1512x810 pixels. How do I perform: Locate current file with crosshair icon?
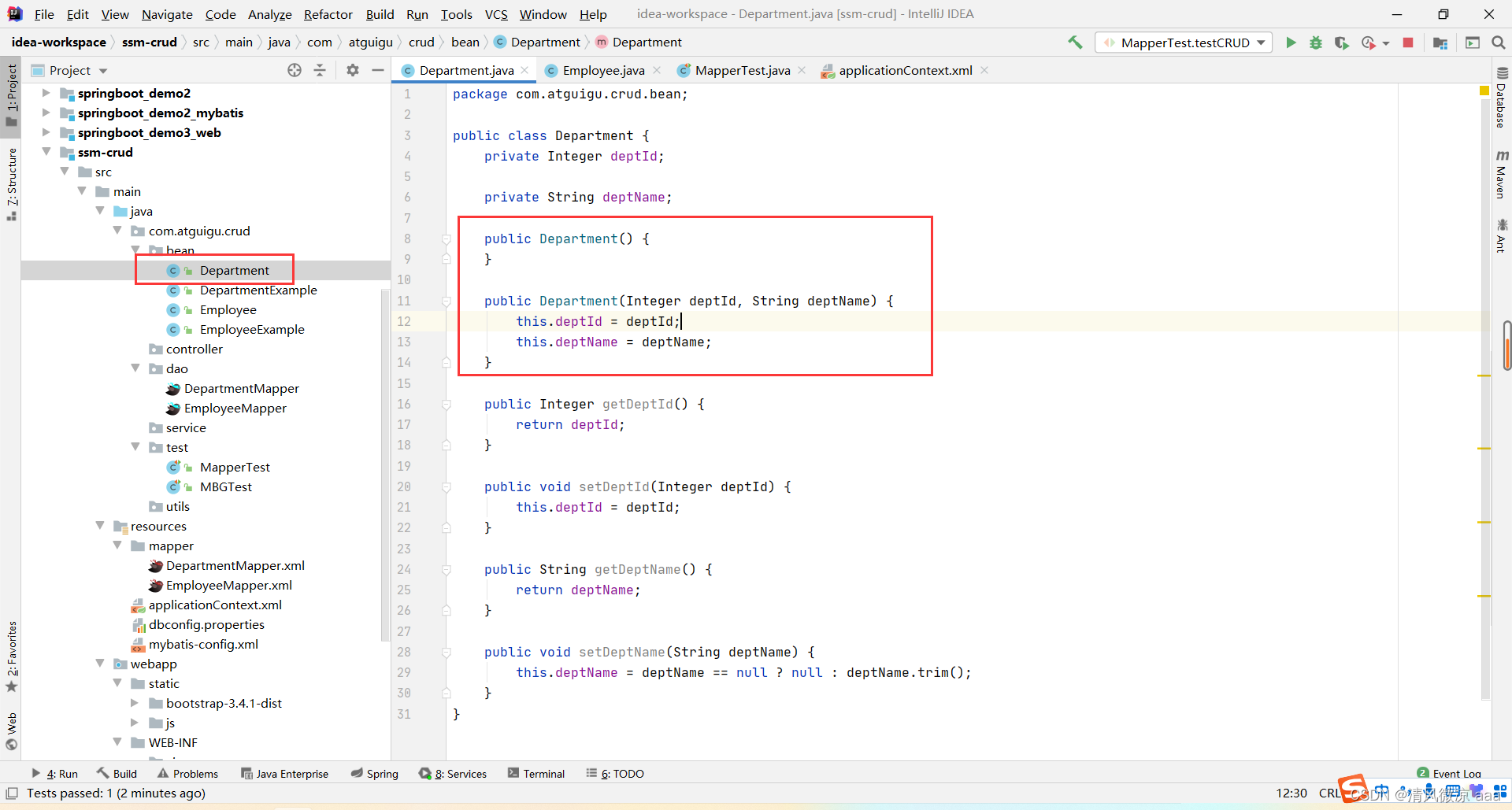[x=295, y=70]
